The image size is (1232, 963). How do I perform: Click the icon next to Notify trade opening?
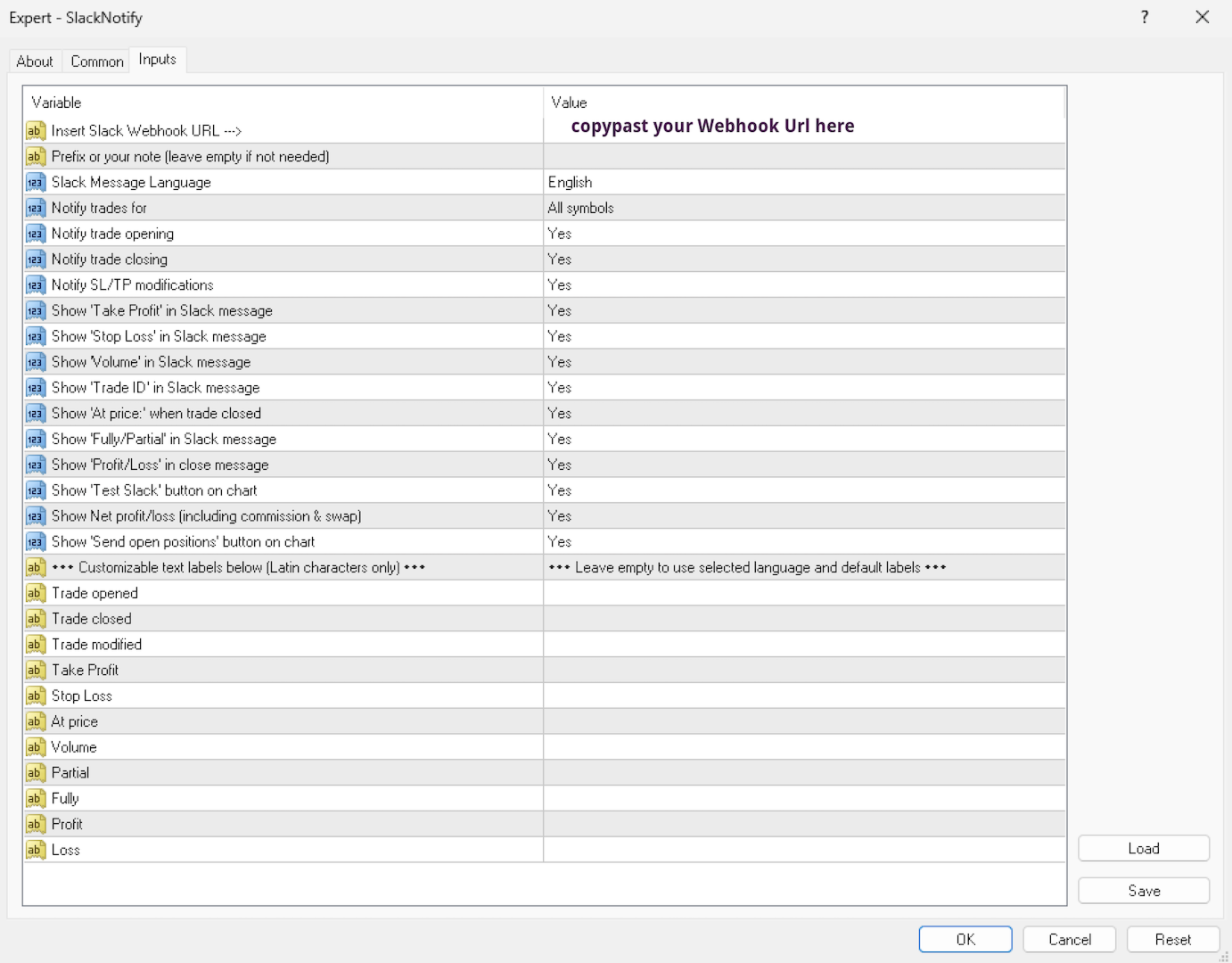pos(35,235)
